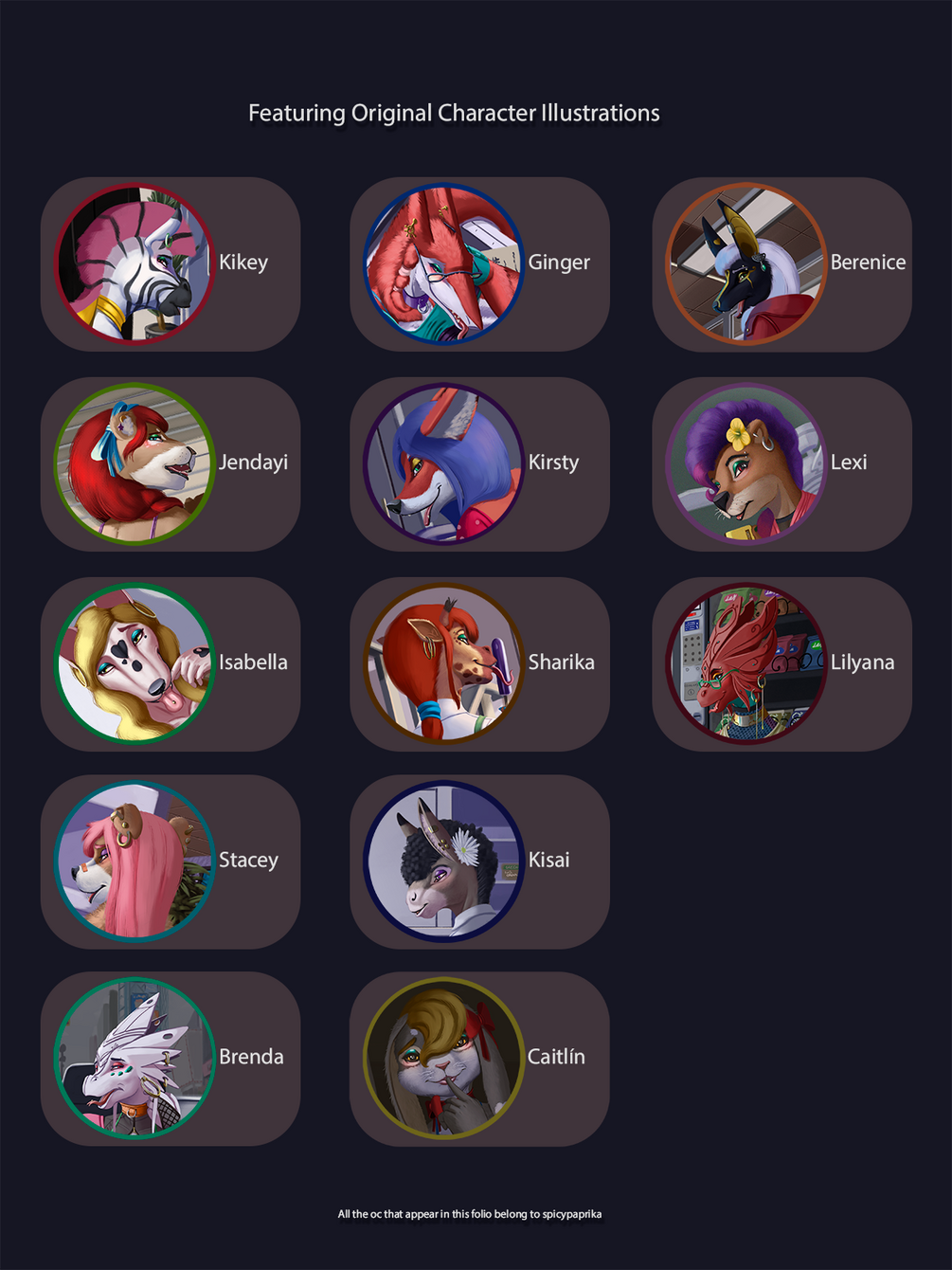
Task: Open Kikey's zebra character portrait
Action: click(135, 263)
